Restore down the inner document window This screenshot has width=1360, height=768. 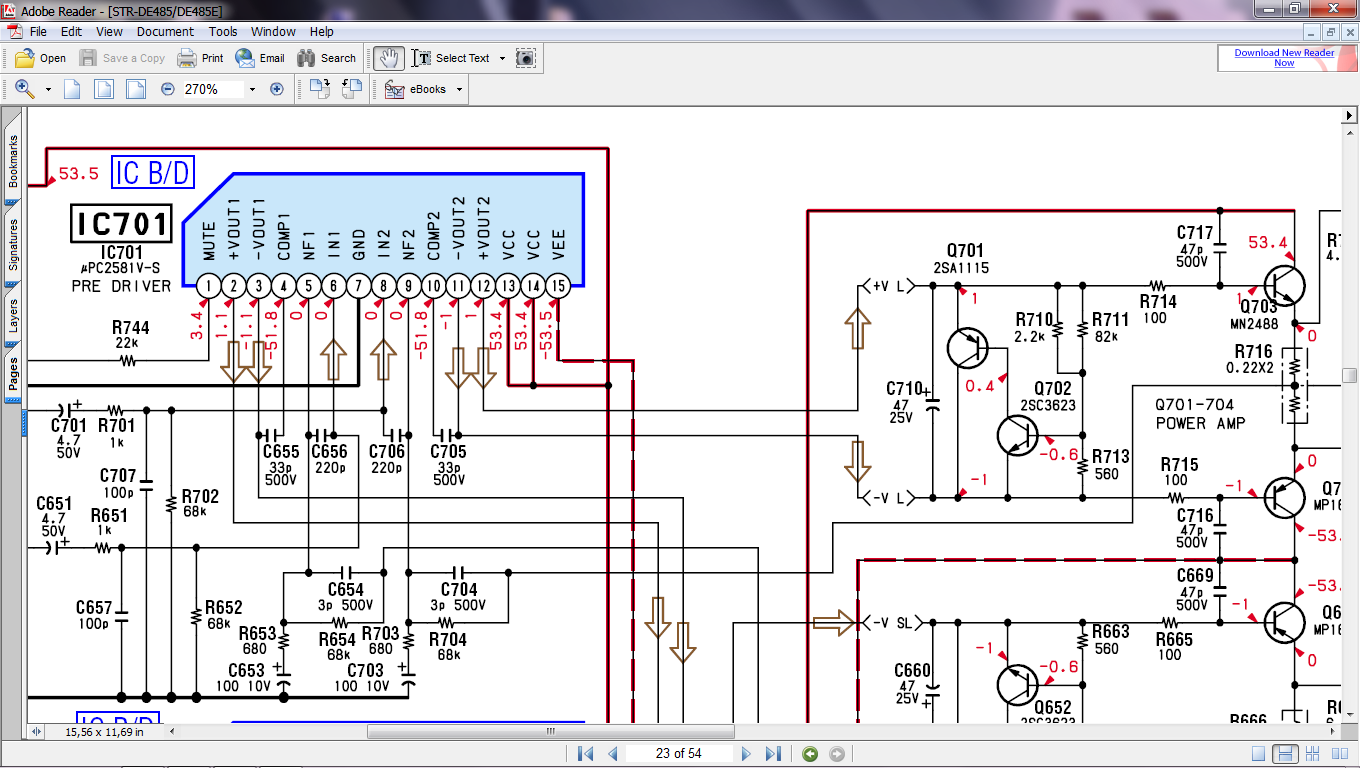(x=1333, y=32)
